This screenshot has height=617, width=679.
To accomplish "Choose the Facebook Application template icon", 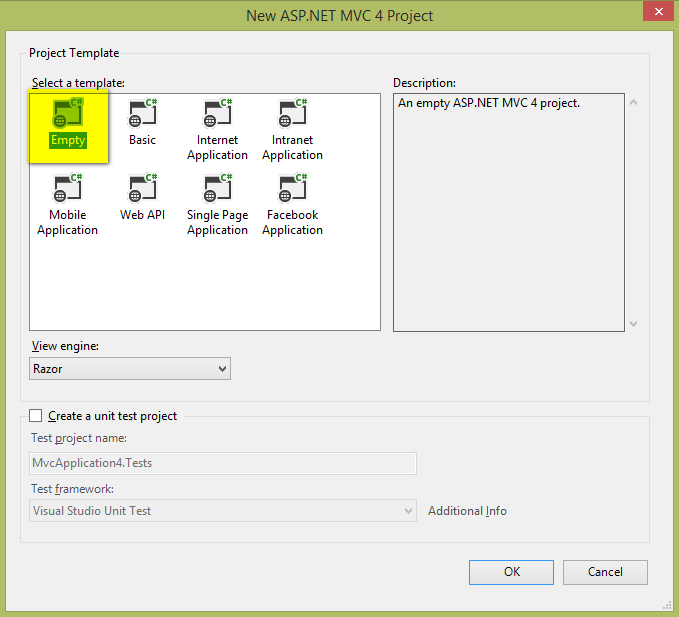I will coord(293,188).
